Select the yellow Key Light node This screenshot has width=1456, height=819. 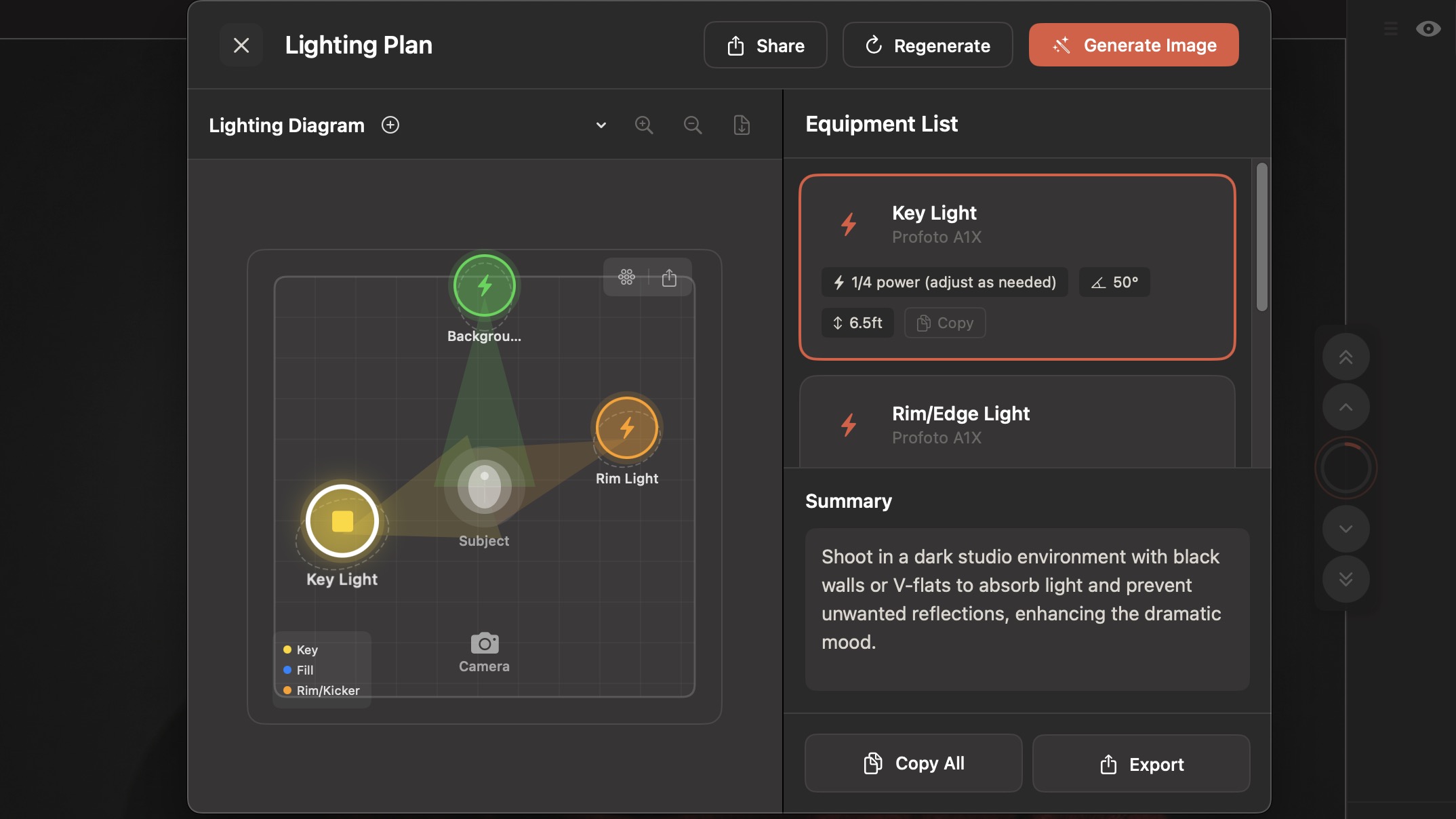click(342, 521)
